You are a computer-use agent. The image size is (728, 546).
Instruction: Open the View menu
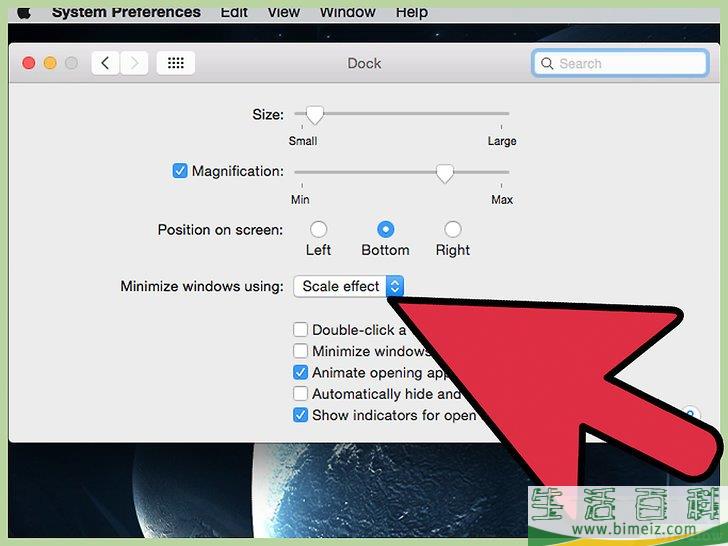coord(283,12)
